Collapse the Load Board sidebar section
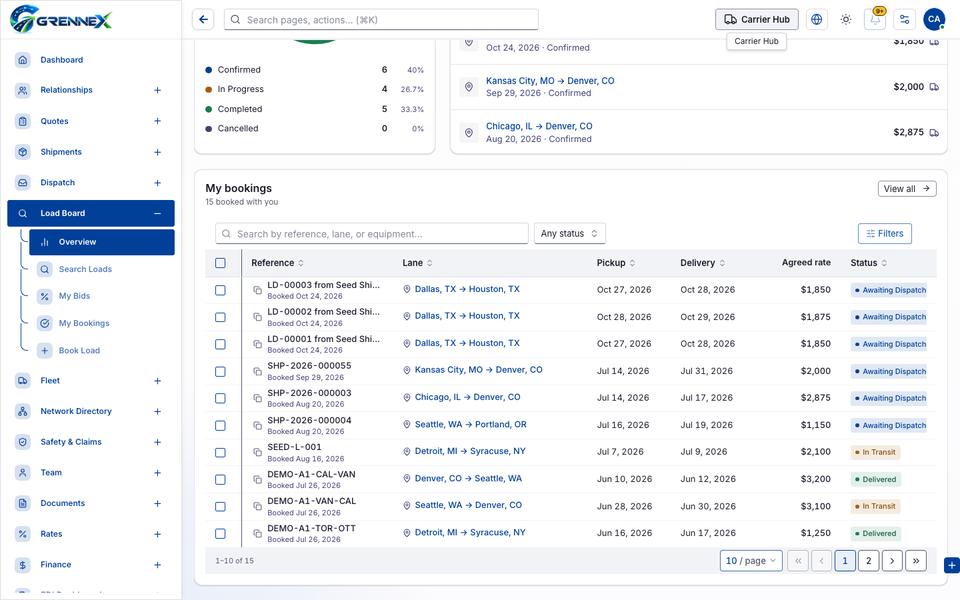The height and width of the screenshot is (600, 960). [x=157, y=214]
